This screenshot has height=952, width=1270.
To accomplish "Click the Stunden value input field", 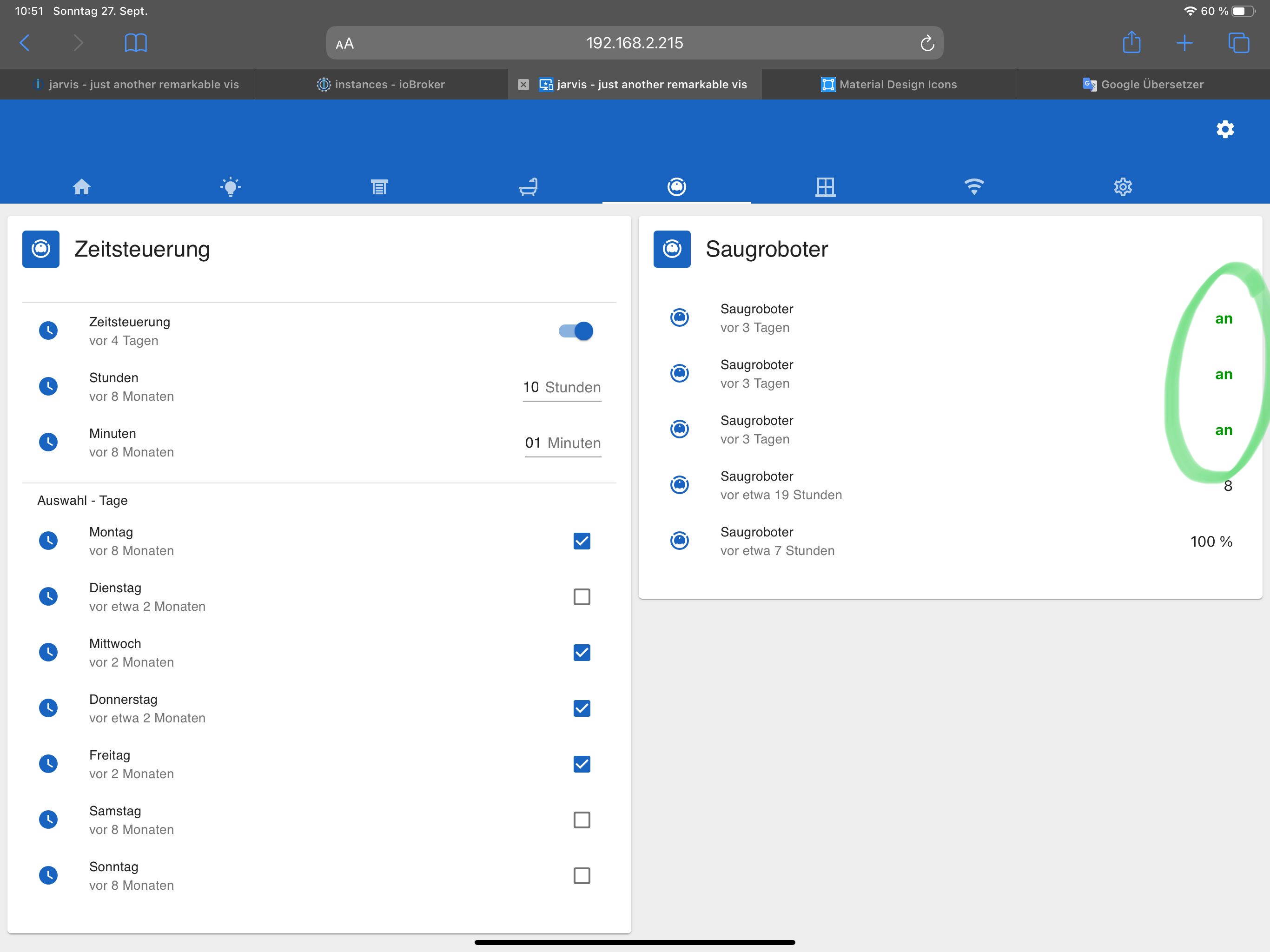I will tap(531, 387).
